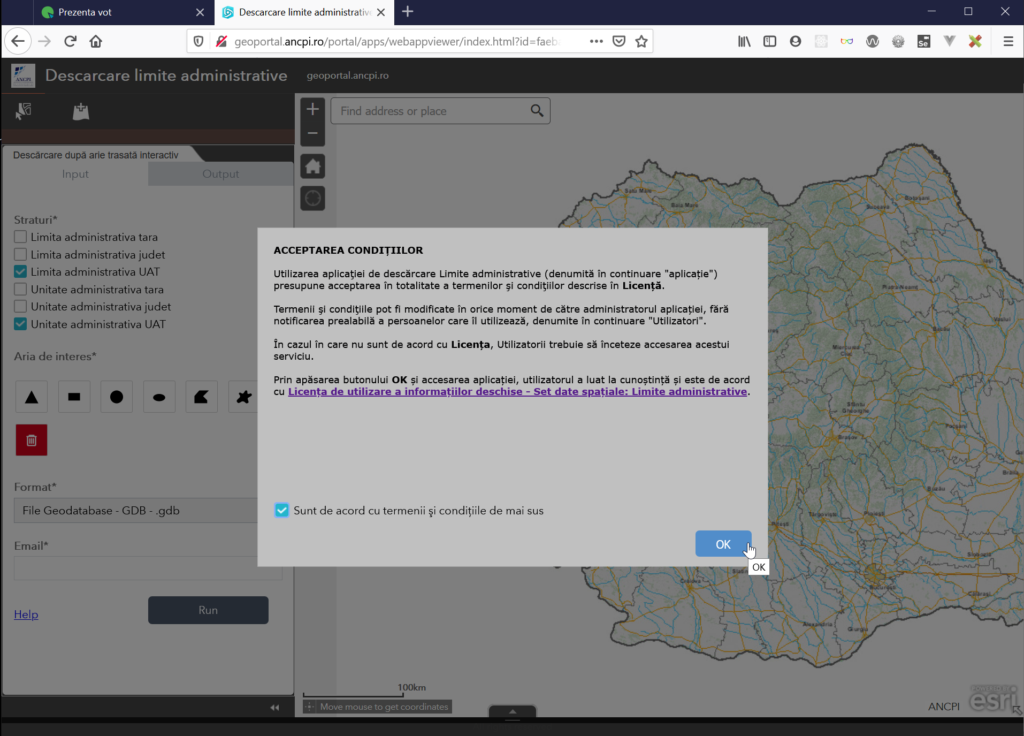Open page actions three-dots menu

596,41
